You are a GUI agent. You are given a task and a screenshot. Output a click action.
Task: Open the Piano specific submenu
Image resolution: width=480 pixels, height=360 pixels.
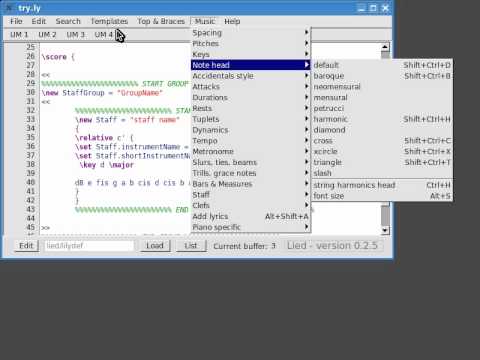[251, 227]
